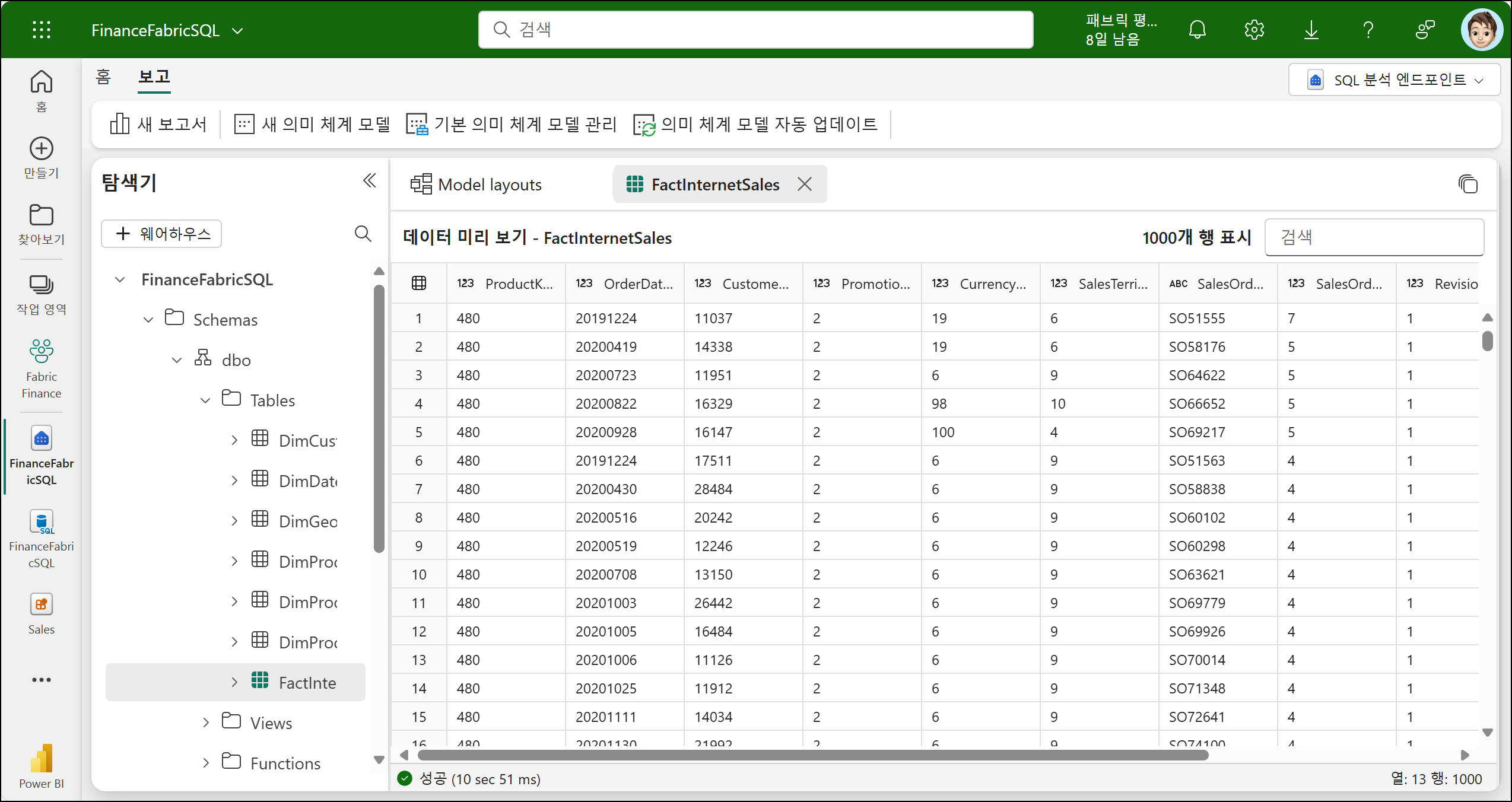This screenshot has height=802, width=1512.
Task: Click 새 의미 체계 모델 button
Action: coord(312,124)
